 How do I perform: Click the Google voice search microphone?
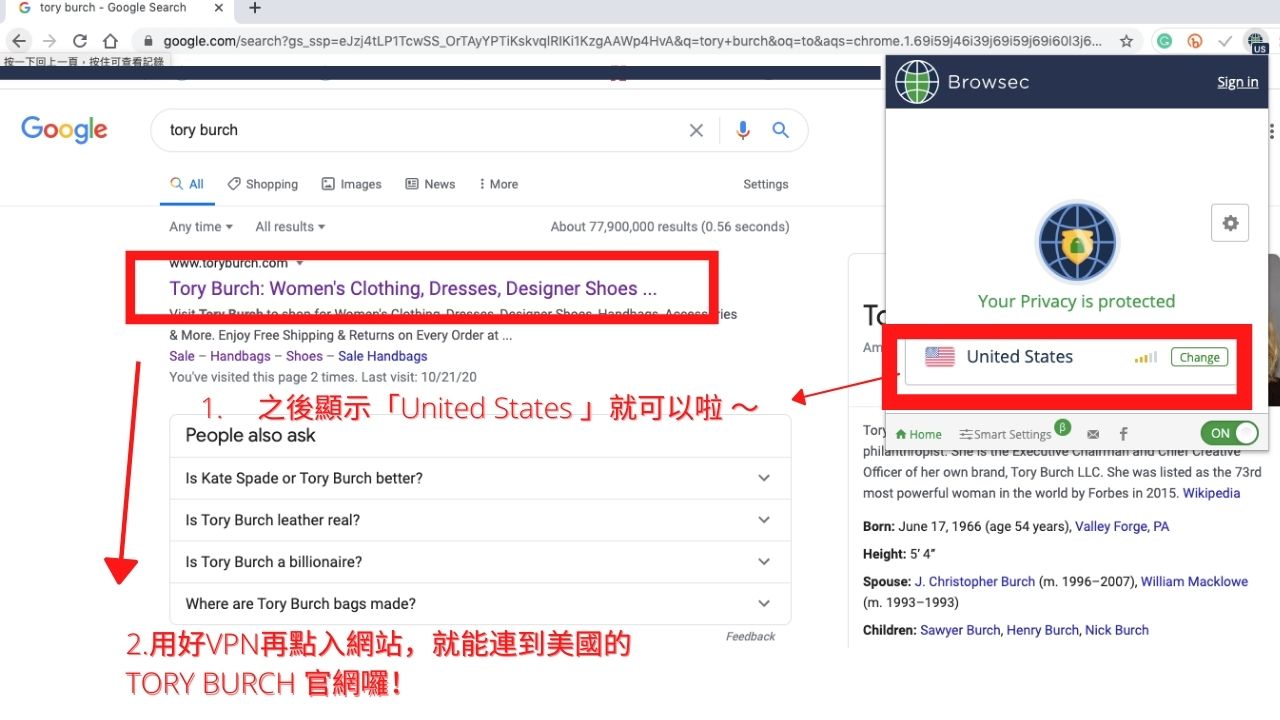coord(743,130)
